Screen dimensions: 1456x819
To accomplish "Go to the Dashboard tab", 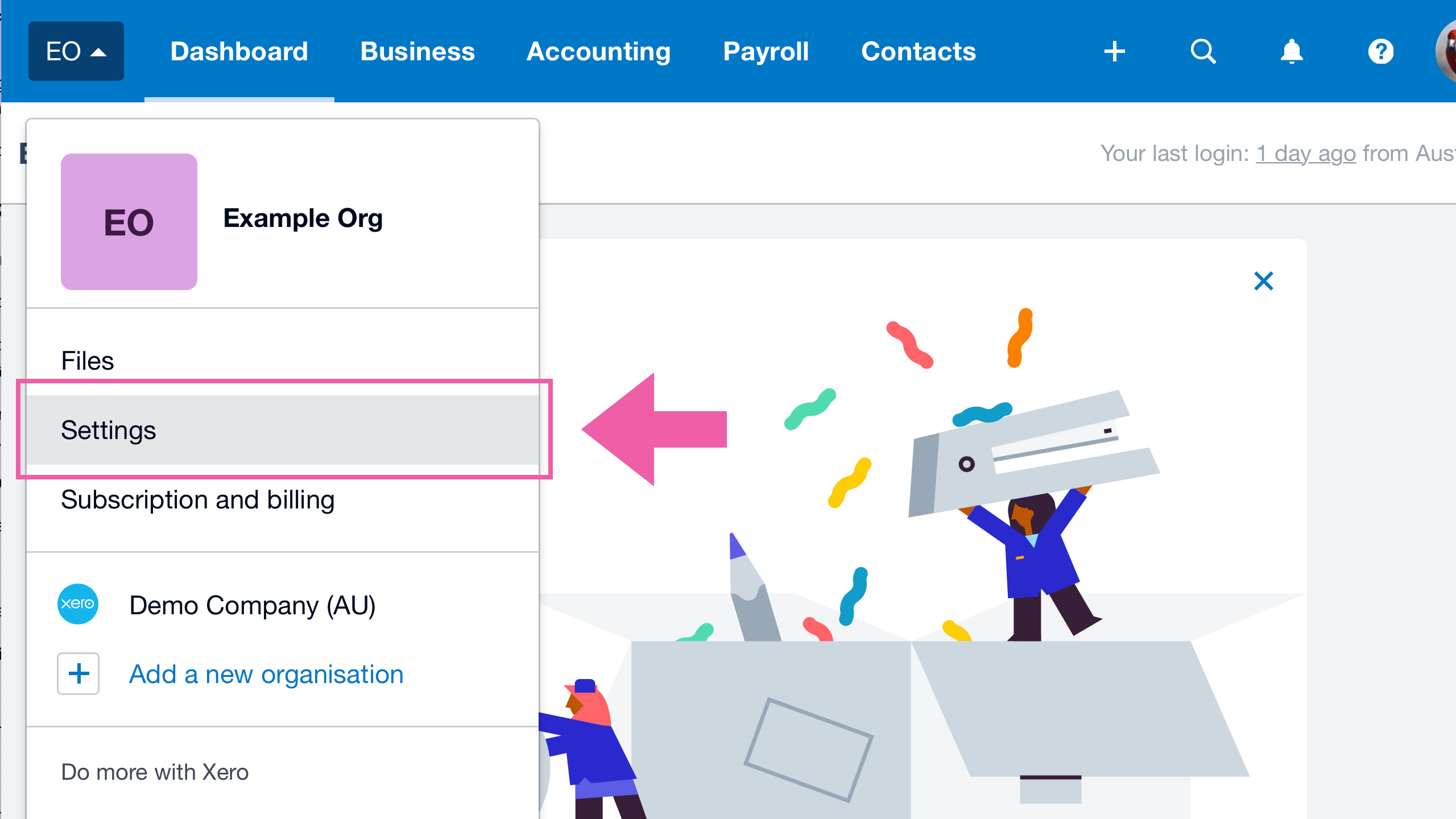I will (239, 51).
